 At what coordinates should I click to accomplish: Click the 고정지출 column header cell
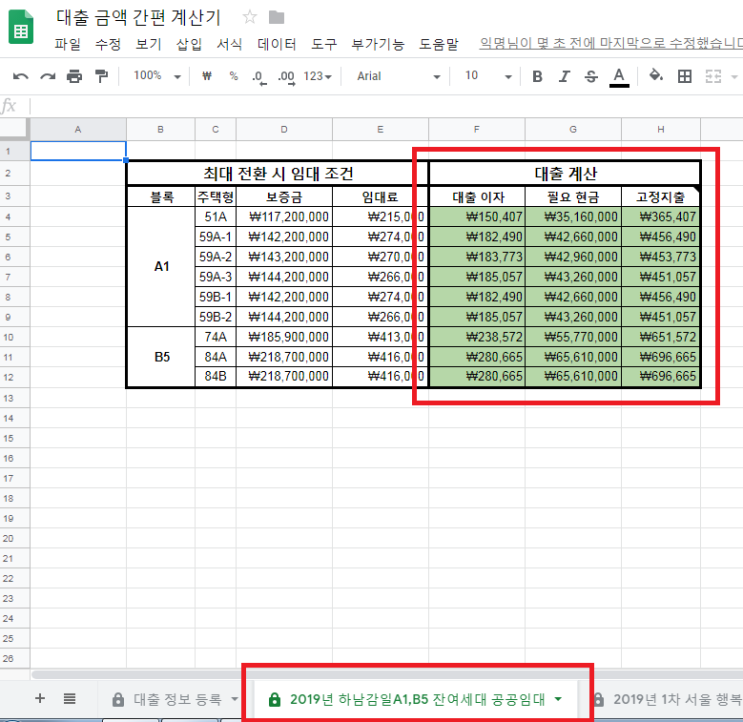tap(661, 197)
